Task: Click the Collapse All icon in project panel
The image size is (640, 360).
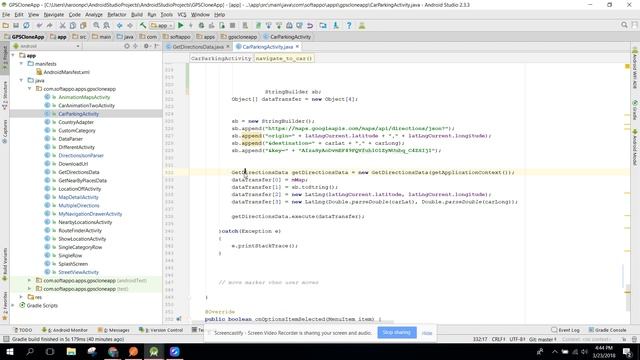Action: [x=136, y=46]
